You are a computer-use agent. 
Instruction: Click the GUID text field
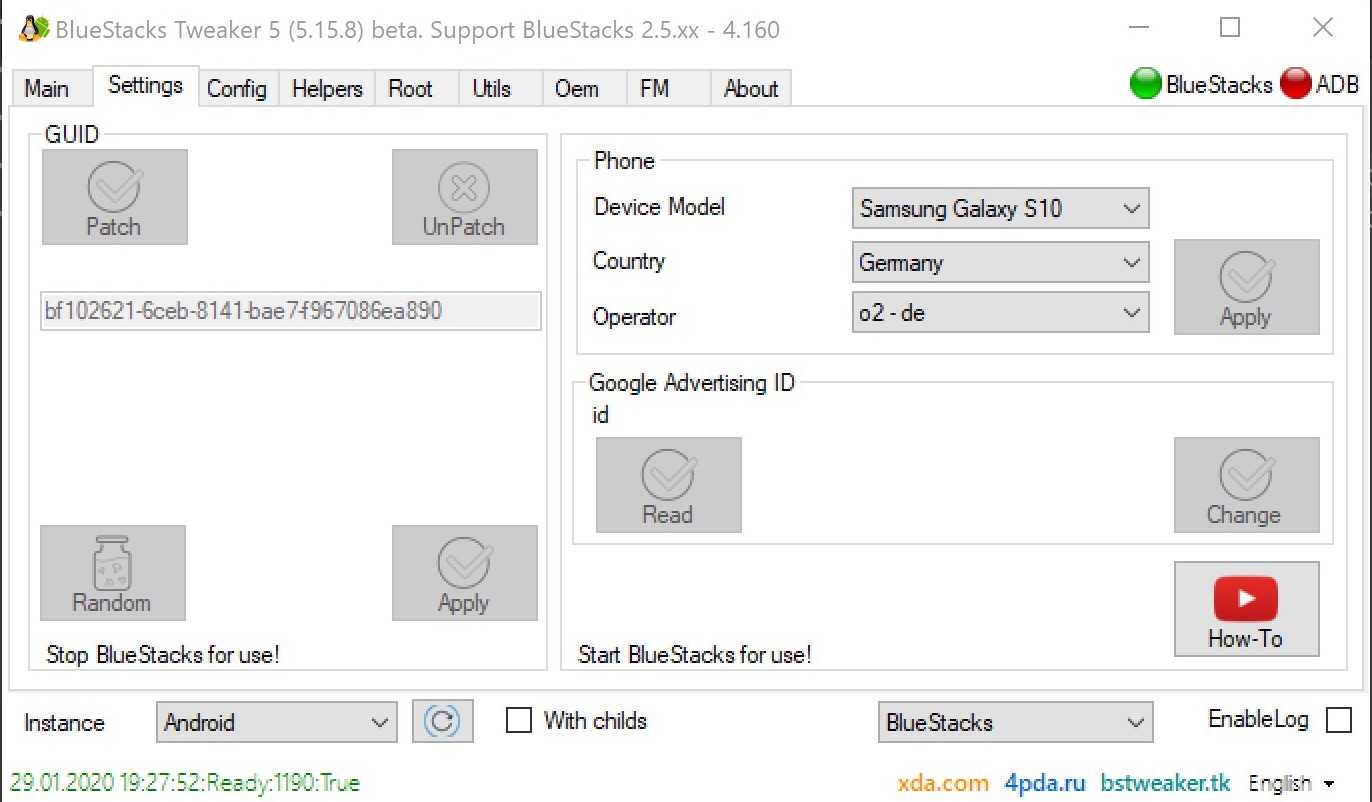click(x=291, y=311)
